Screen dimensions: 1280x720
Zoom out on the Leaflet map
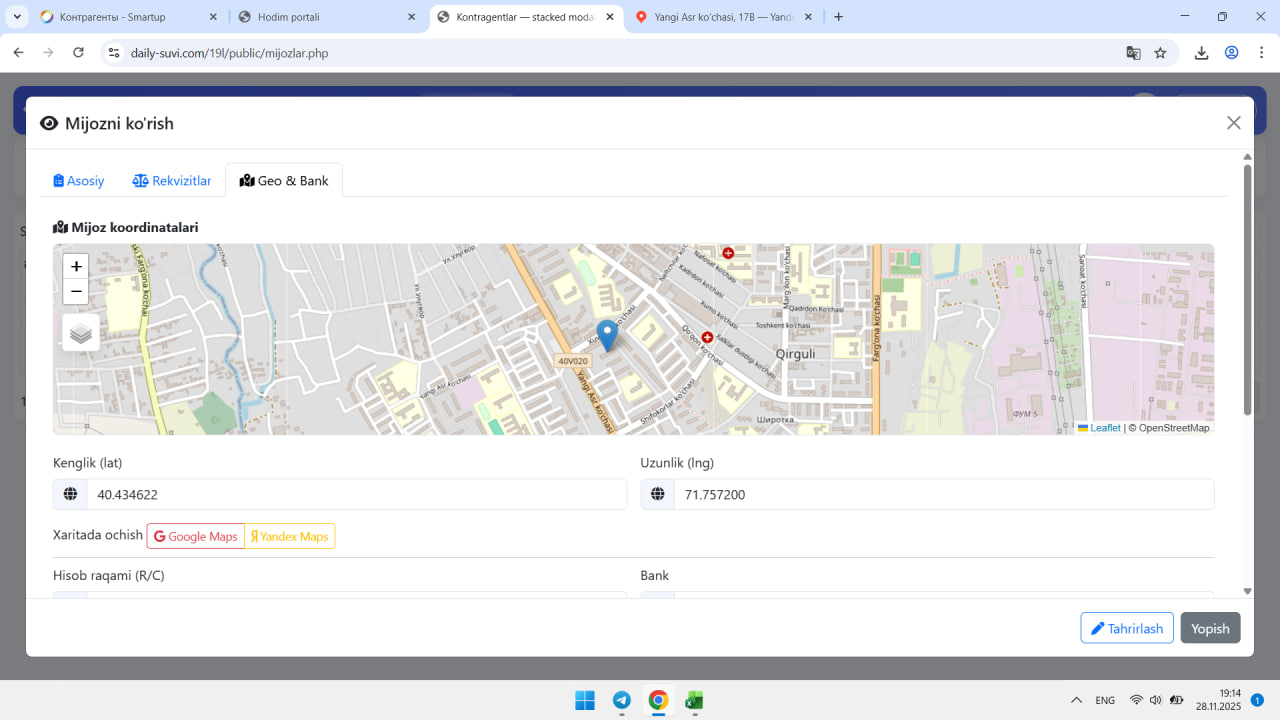tap(76, 292)
